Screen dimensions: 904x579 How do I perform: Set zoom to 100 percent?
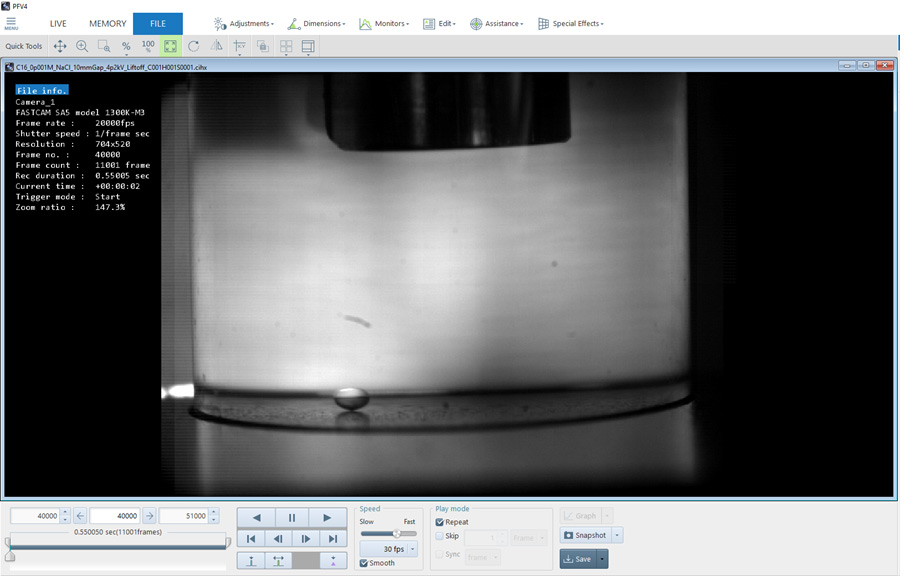(148, 46)
